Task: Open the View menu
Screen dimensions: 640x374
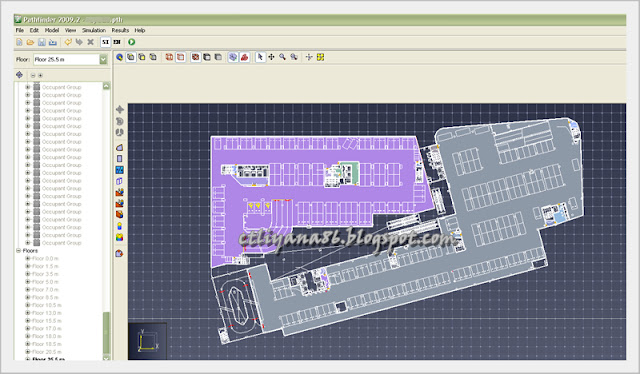Action: click(70, 30)
